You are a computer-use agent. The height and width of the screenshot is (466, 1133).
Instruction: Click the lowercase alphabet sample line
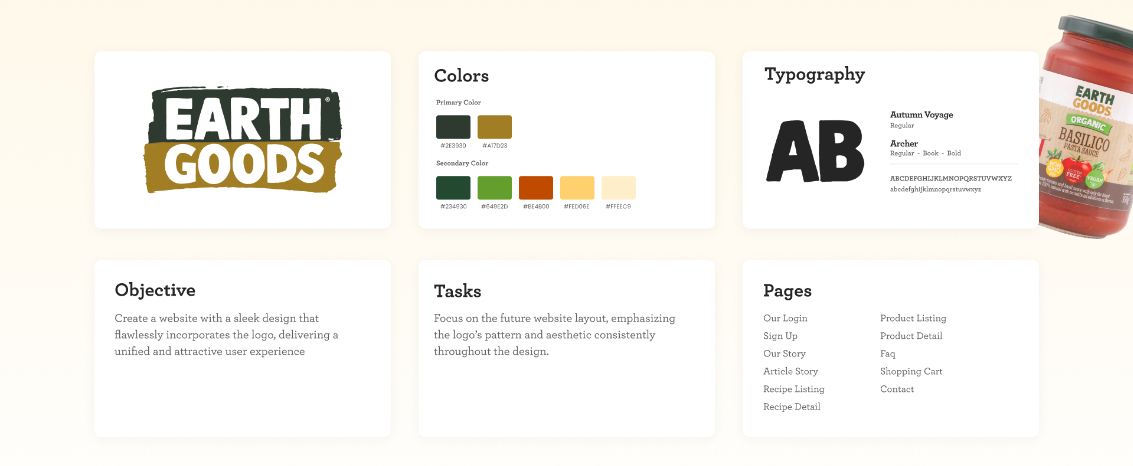(936, 189)
